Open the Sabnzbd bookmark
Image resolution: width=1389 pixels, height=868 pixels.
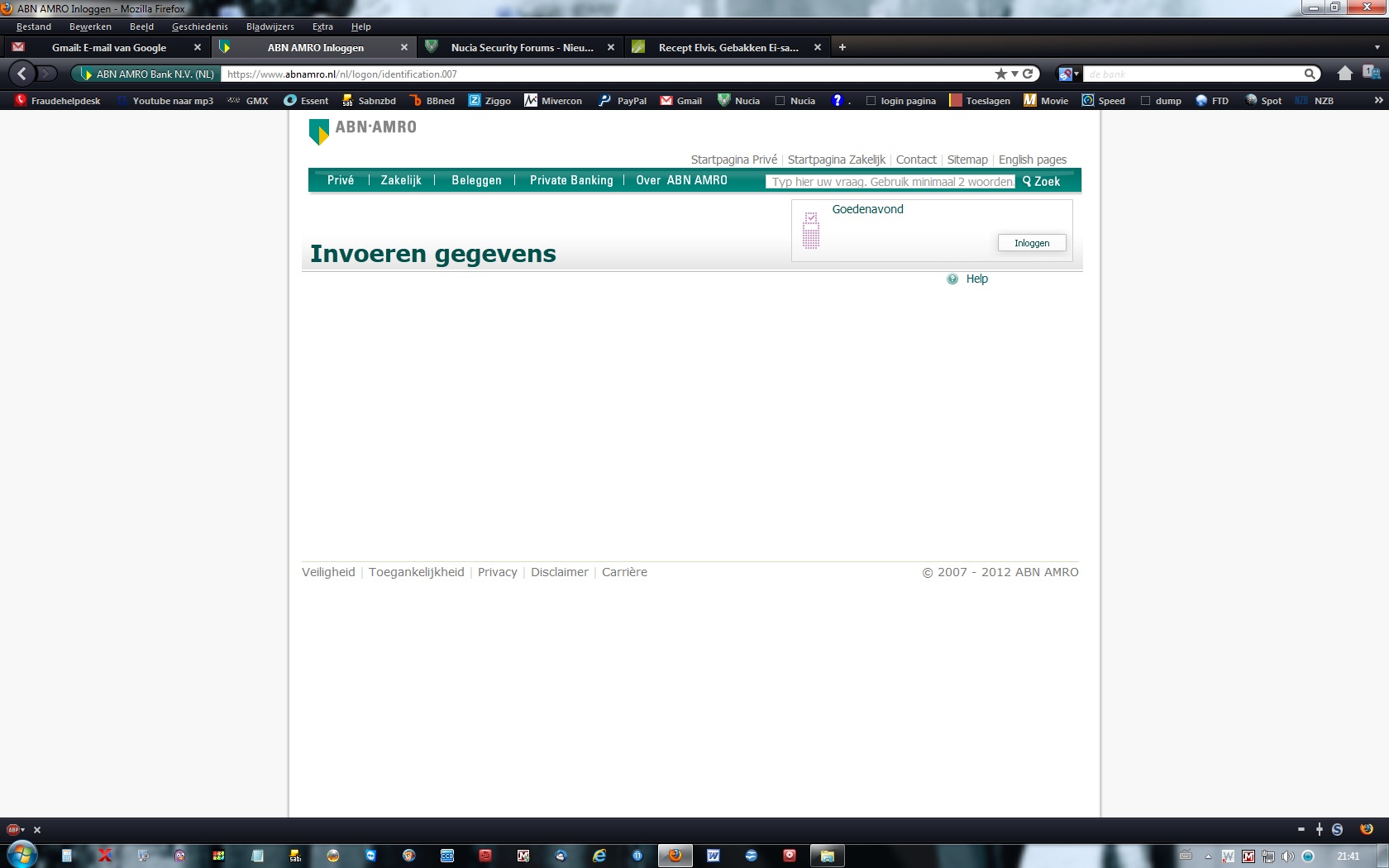(x=370, y=101)
